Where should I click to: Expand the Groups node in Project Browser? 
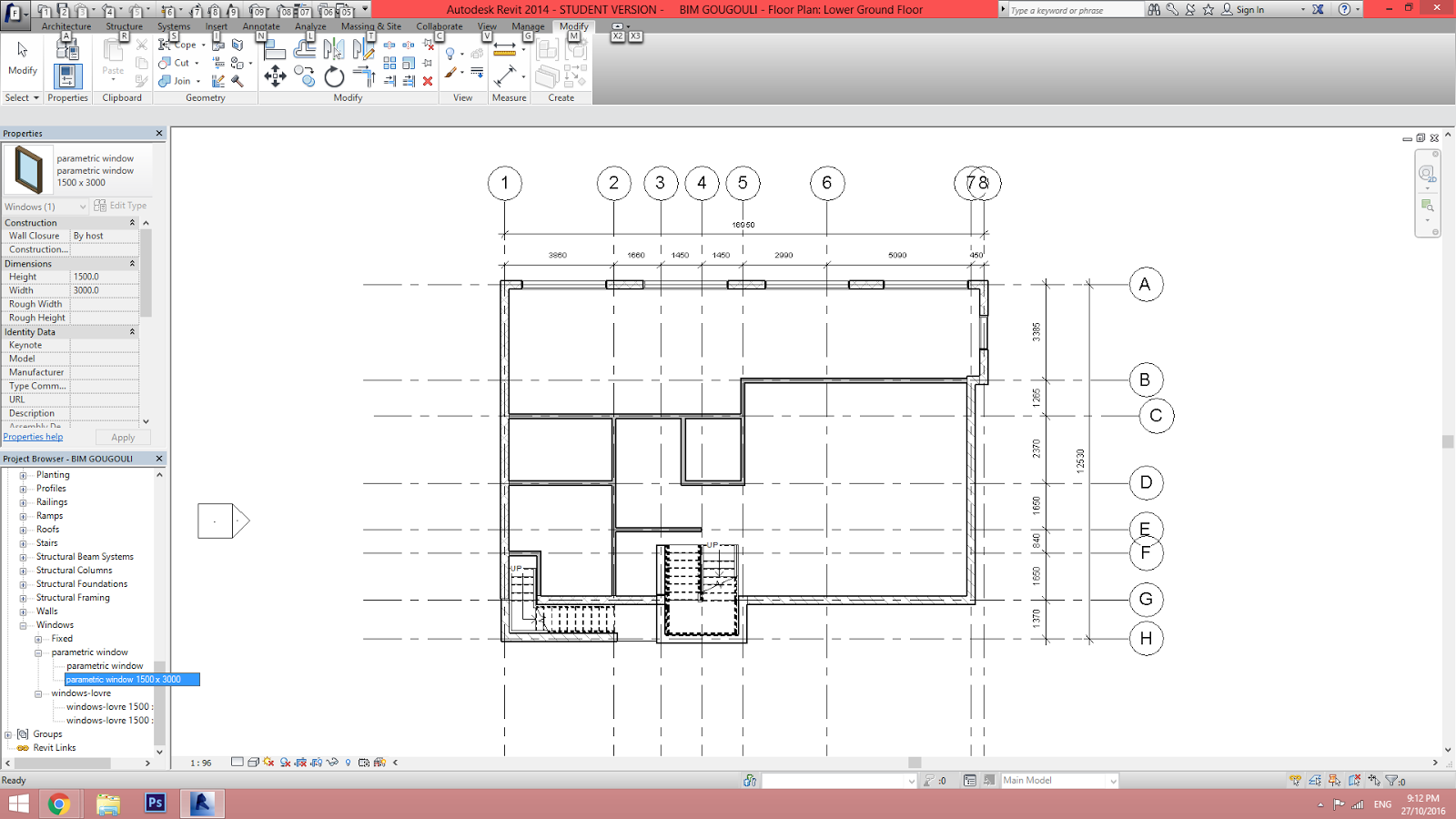click(x=8, y=734)
